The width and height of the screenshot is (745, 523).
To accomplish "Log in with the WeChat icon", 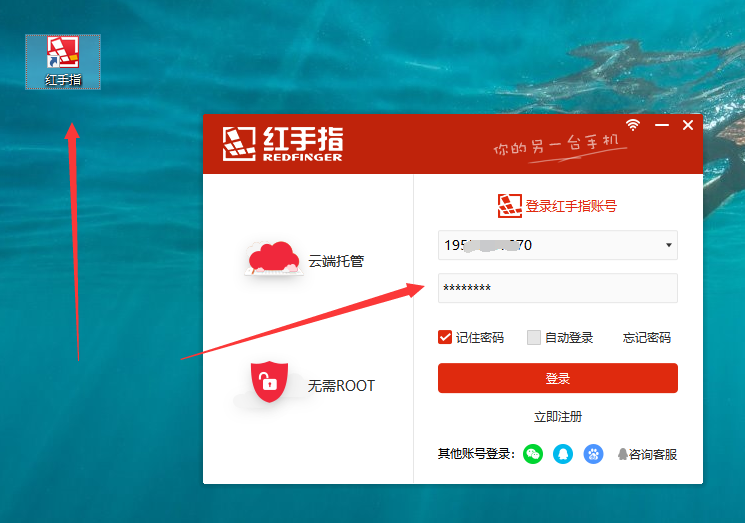I will pos(534,454).
